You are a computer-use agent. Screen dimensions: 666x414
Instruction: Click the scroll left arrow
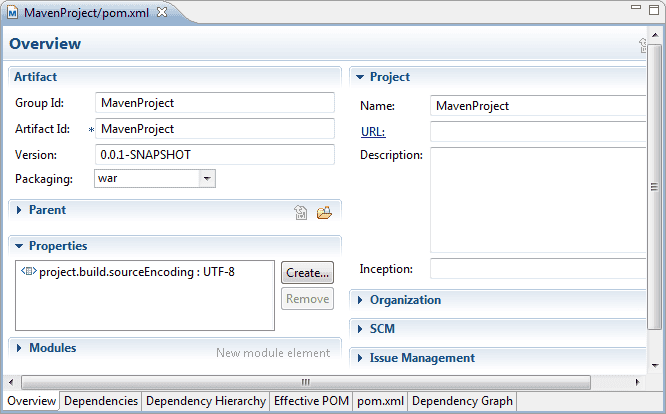pyautogui.click(x=11, y=382)
